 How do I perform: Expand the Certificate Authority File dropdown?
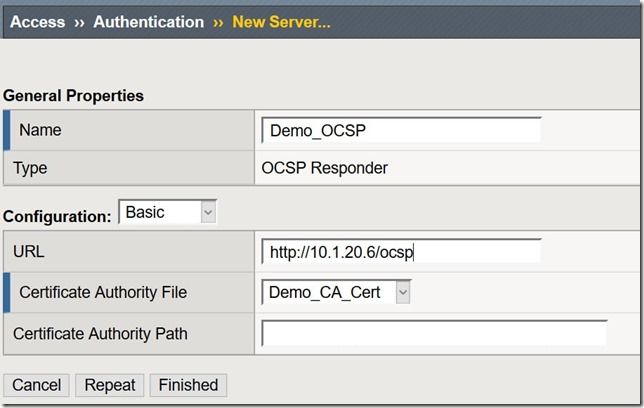pos(336,292)
